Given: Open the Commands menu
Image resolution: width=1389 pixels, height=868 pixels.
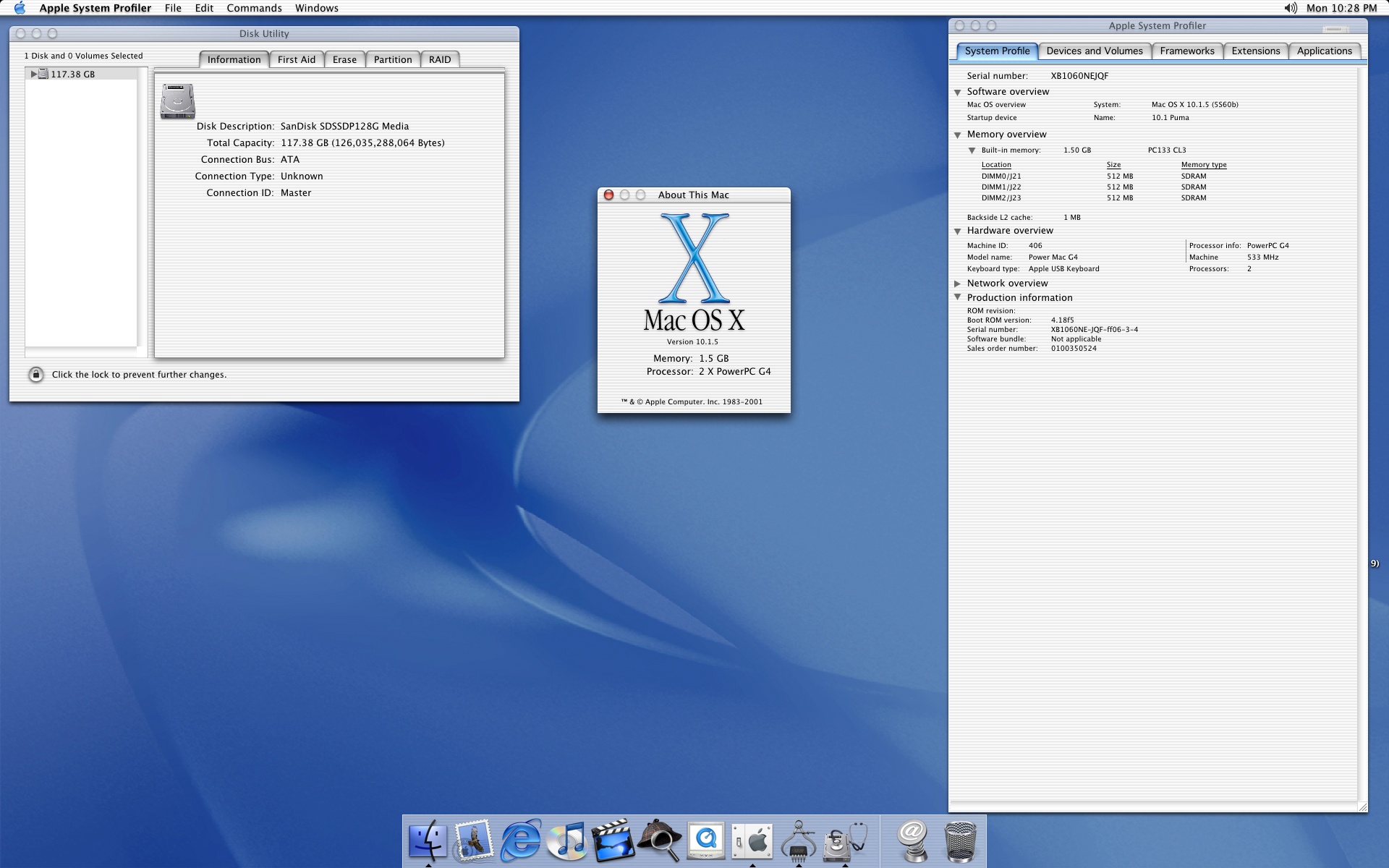Looking at the screenshot, I should pyautogui.click(x=254, y=8).
